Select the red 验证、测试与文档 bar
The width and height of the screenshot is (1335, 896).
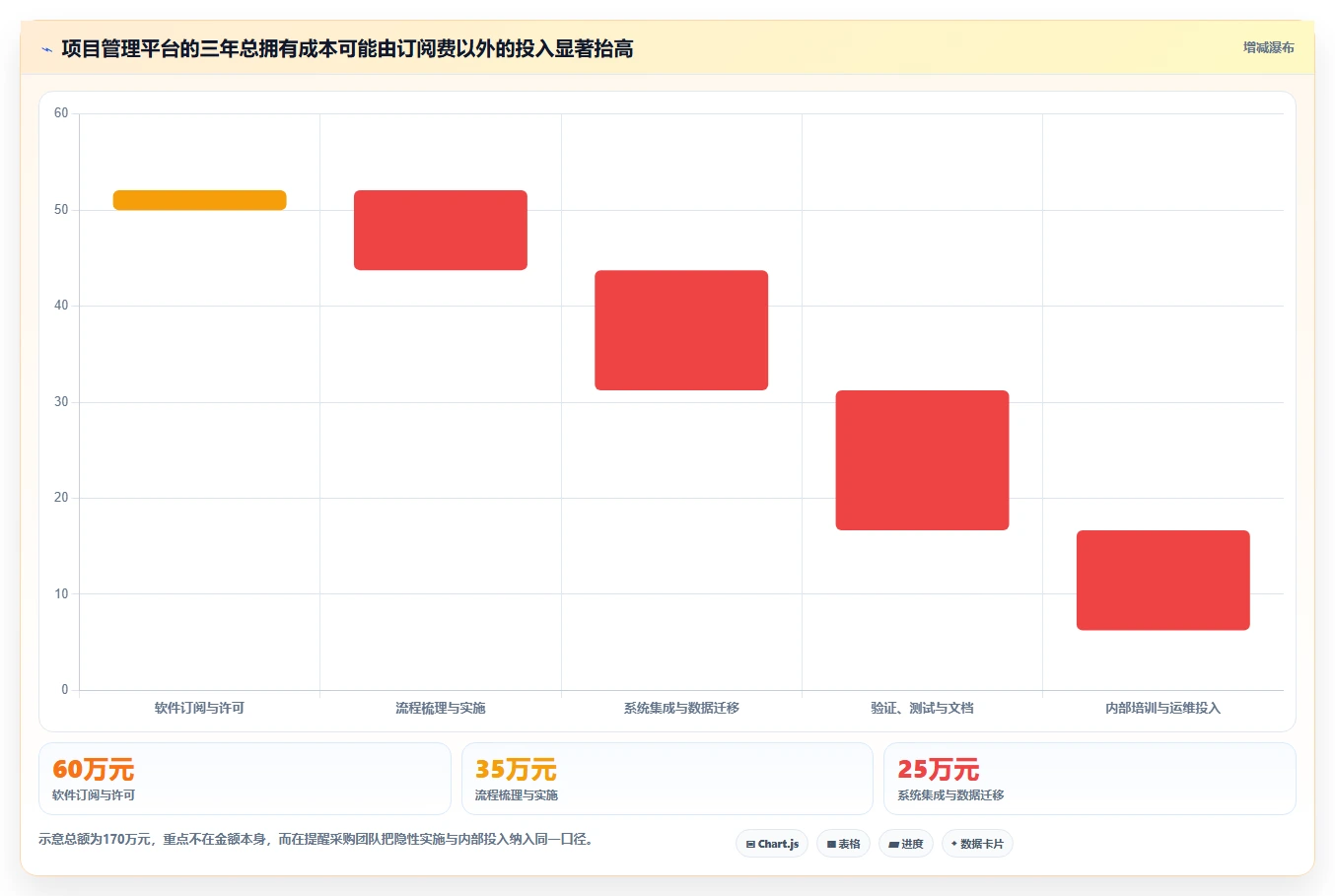(x=922, y=460)
